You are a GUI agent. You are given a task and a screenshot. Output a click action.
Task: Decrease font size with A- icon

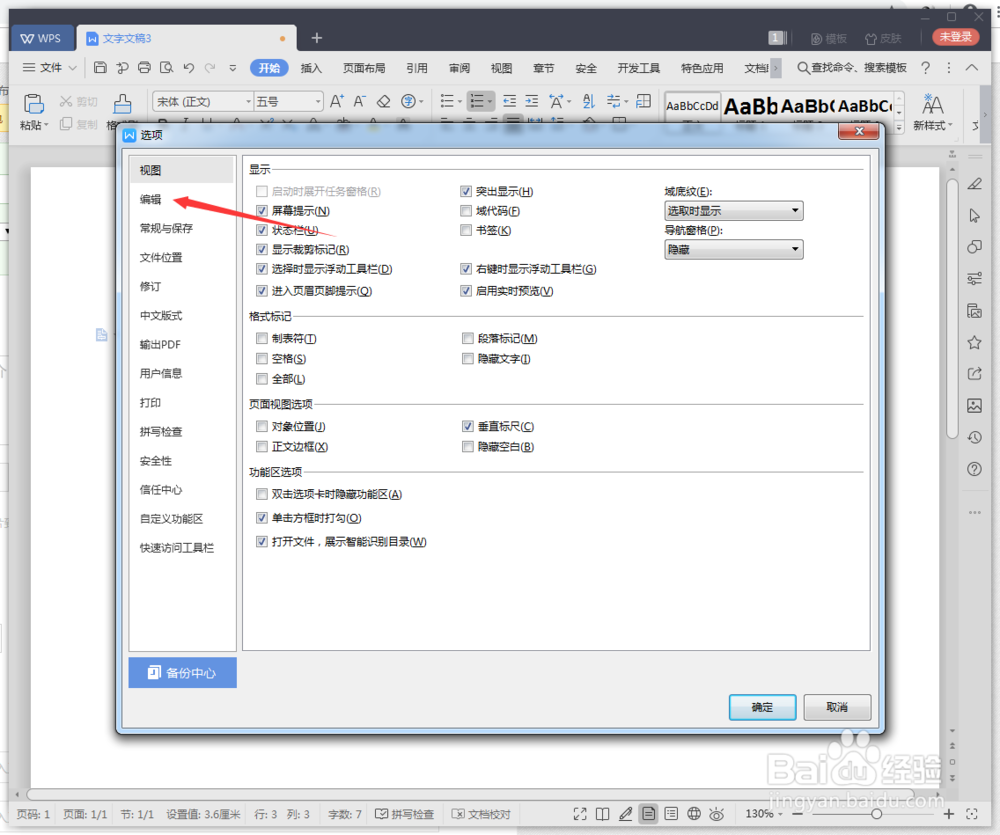click(360, 101)
